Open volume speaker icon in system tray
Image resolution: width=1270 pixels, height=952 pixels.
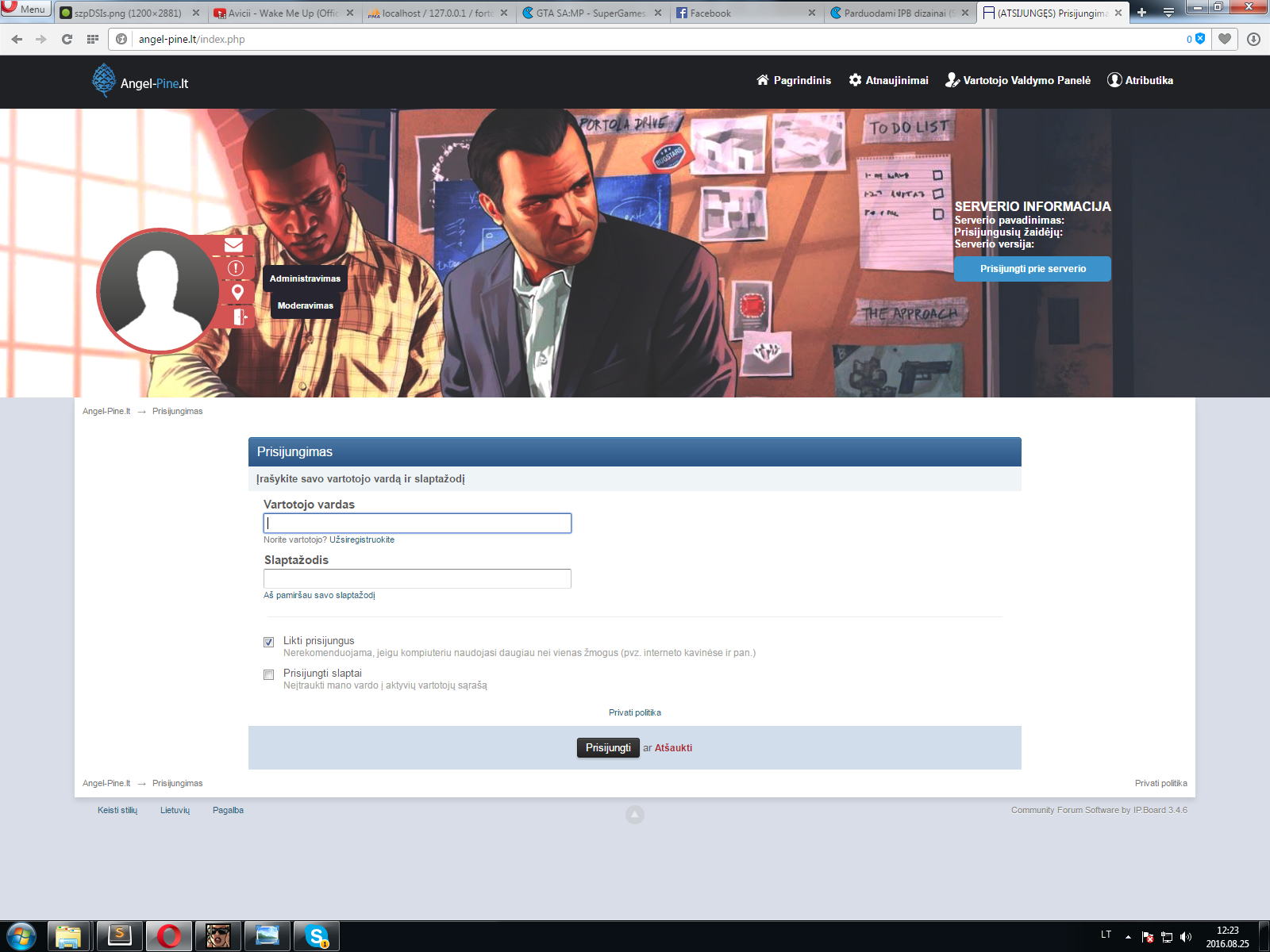[x=1186, y=937]
